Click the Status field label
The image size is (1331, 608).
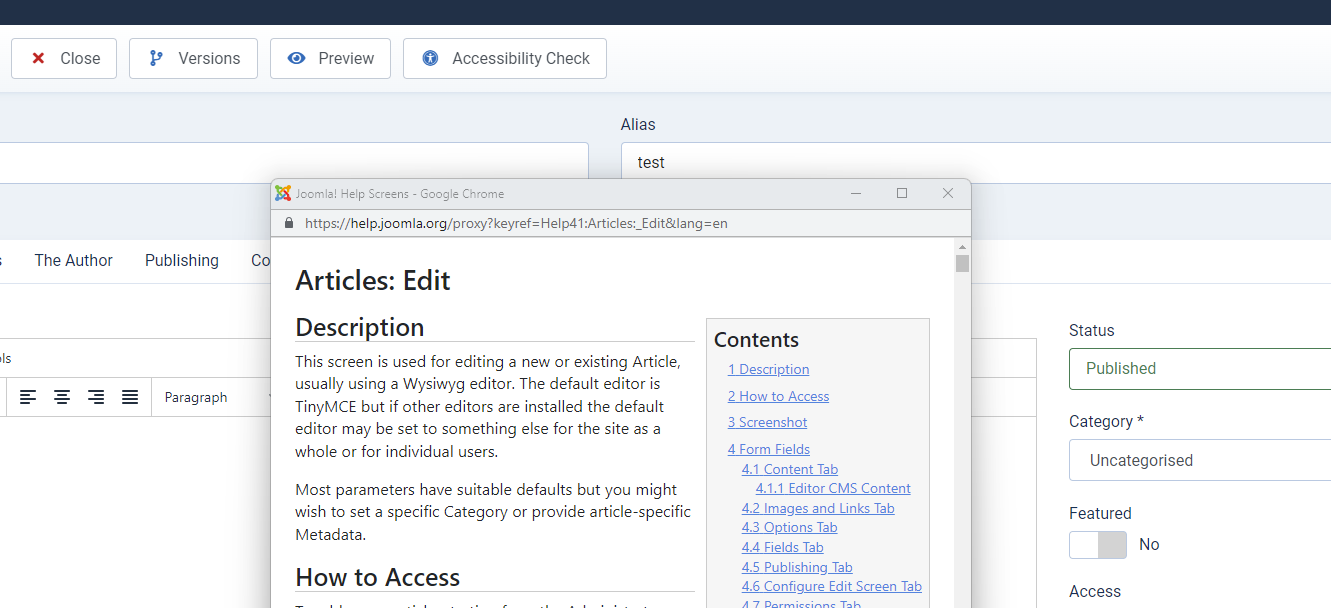pos(1091,330)
